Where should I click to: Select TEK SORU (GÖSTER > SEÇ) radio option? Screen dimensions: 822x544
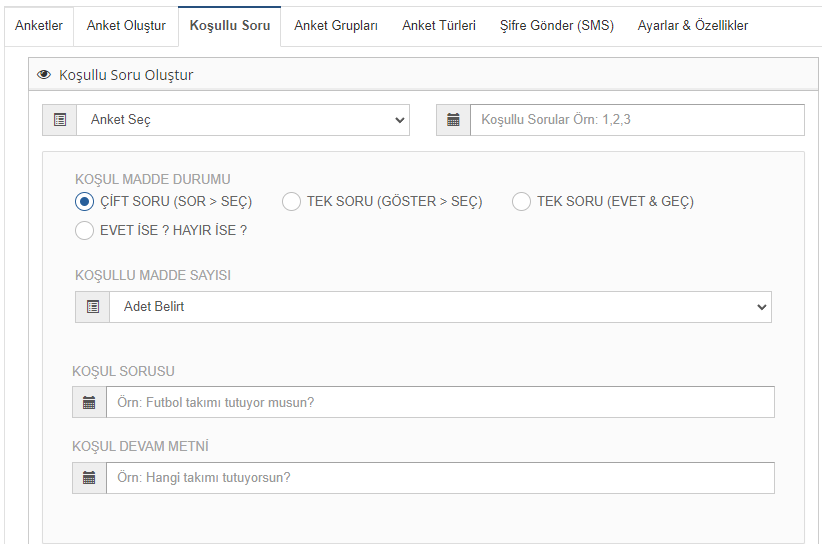pyautogui.click(x=291, y=202)
